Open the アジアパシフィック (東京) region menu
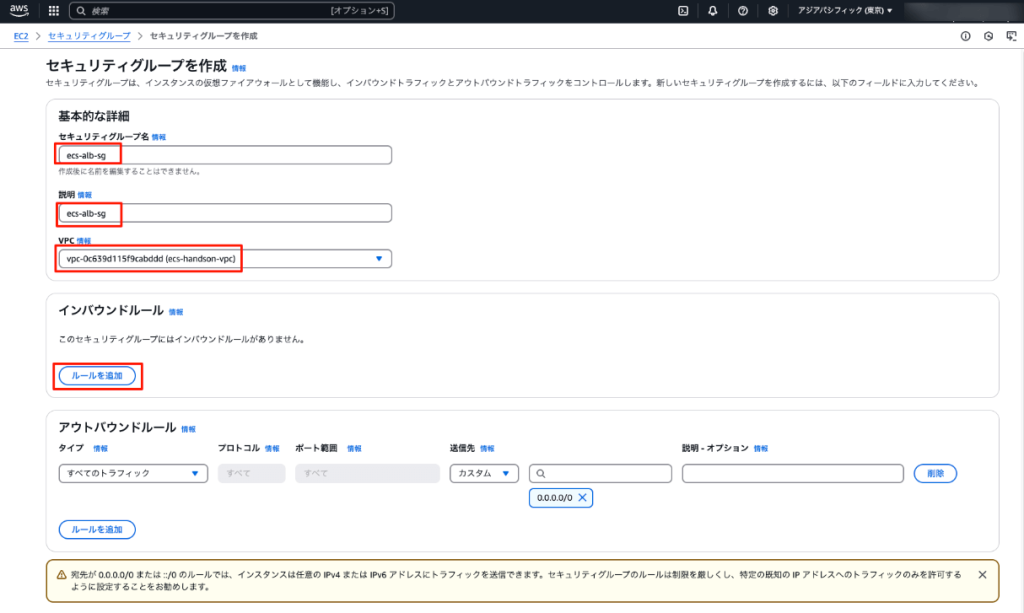The image size is (1024, 613). point(845,11)
